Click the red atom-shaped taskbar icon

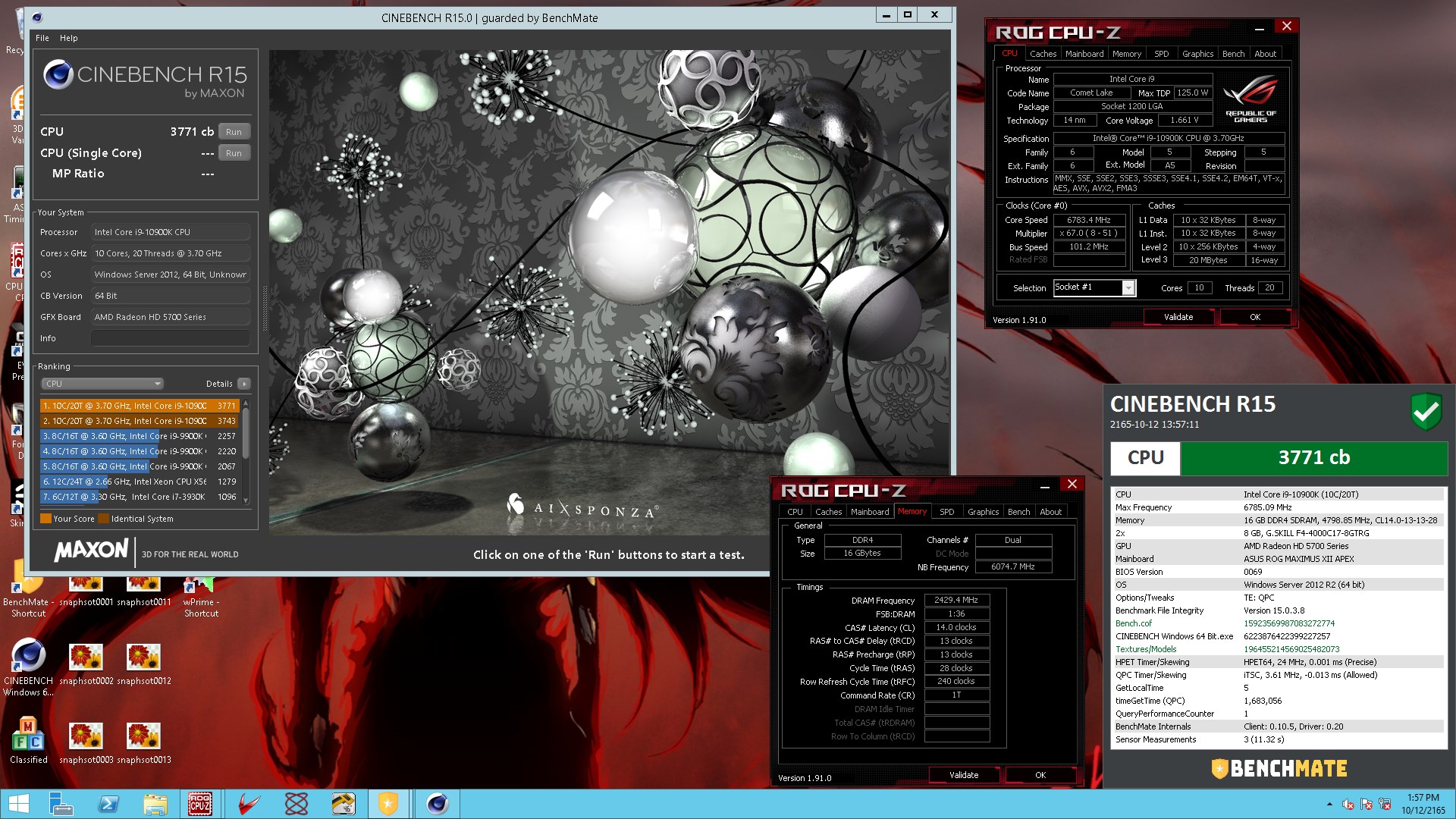pos(296,804)
